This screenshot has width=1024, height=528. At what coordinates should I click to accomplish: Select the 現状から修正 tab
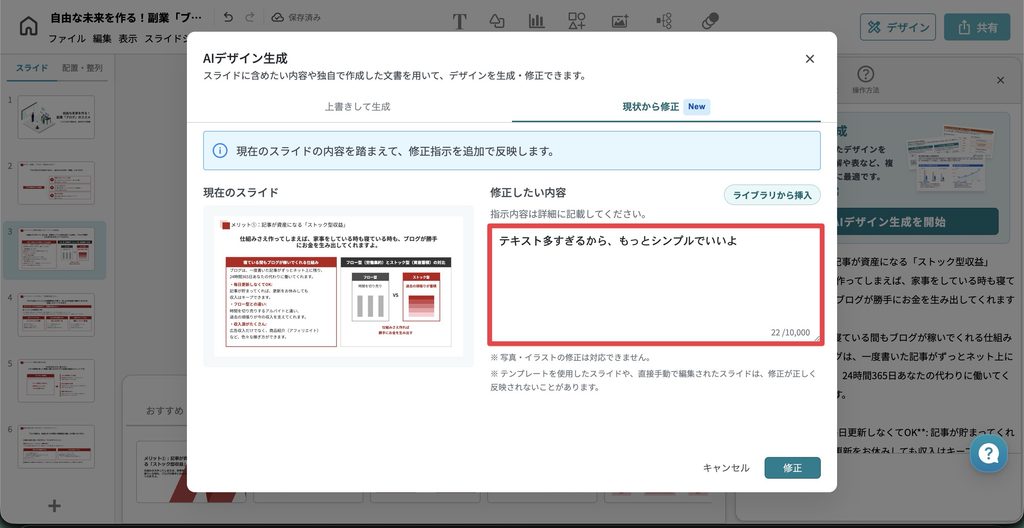click(x=666, y=107)
